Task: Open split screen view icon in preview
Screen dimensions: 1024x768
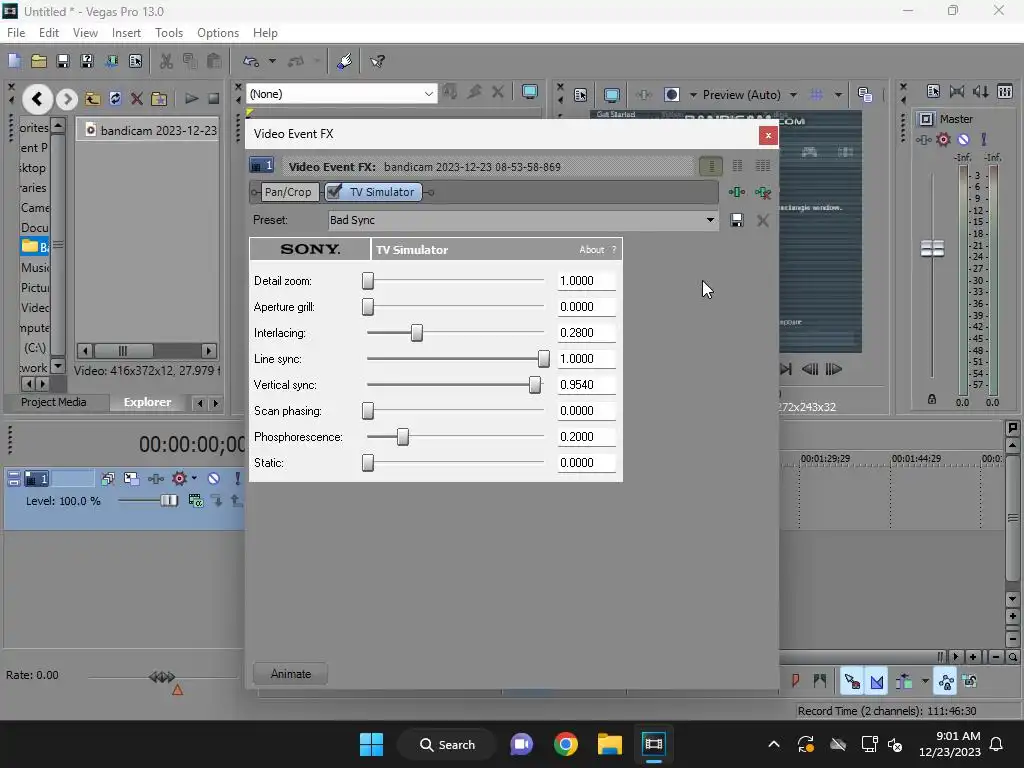Action: point(672,95)
